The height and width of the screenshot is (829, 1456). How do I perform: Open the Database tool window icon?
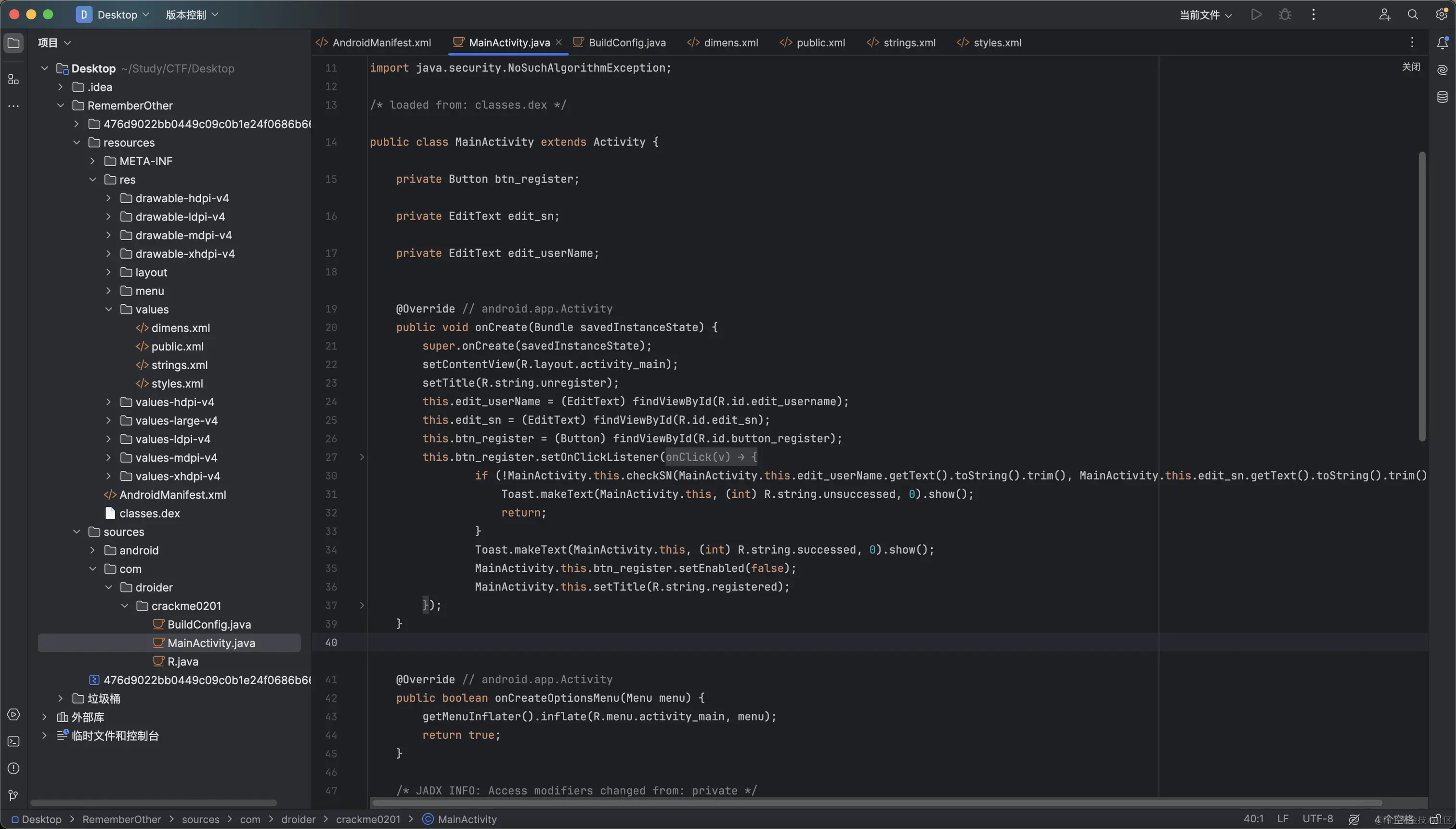click(x=1442, y=97)
